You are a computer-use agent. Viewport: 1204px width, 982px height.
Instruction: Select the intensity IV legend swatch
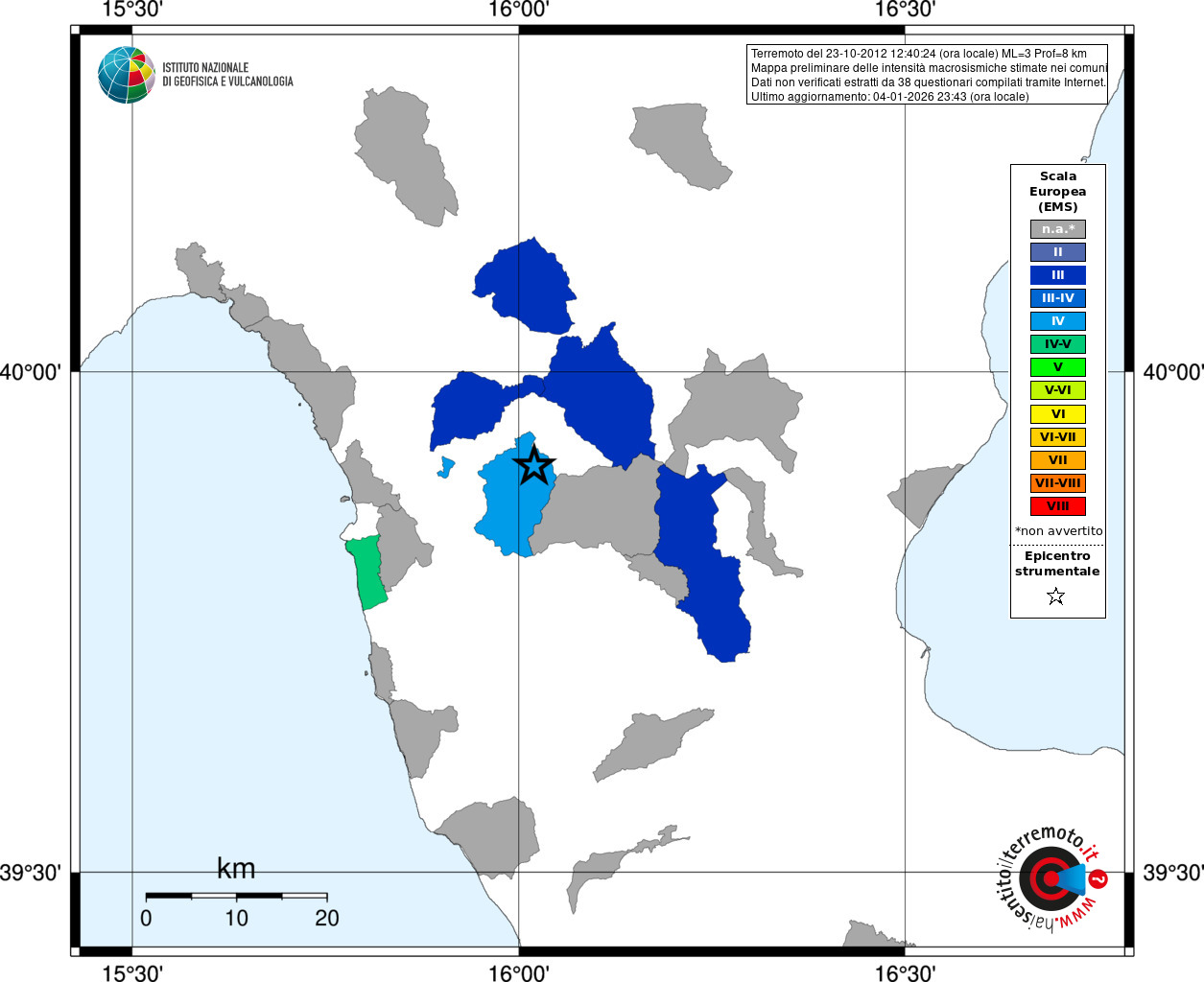tap(1058, 321)
